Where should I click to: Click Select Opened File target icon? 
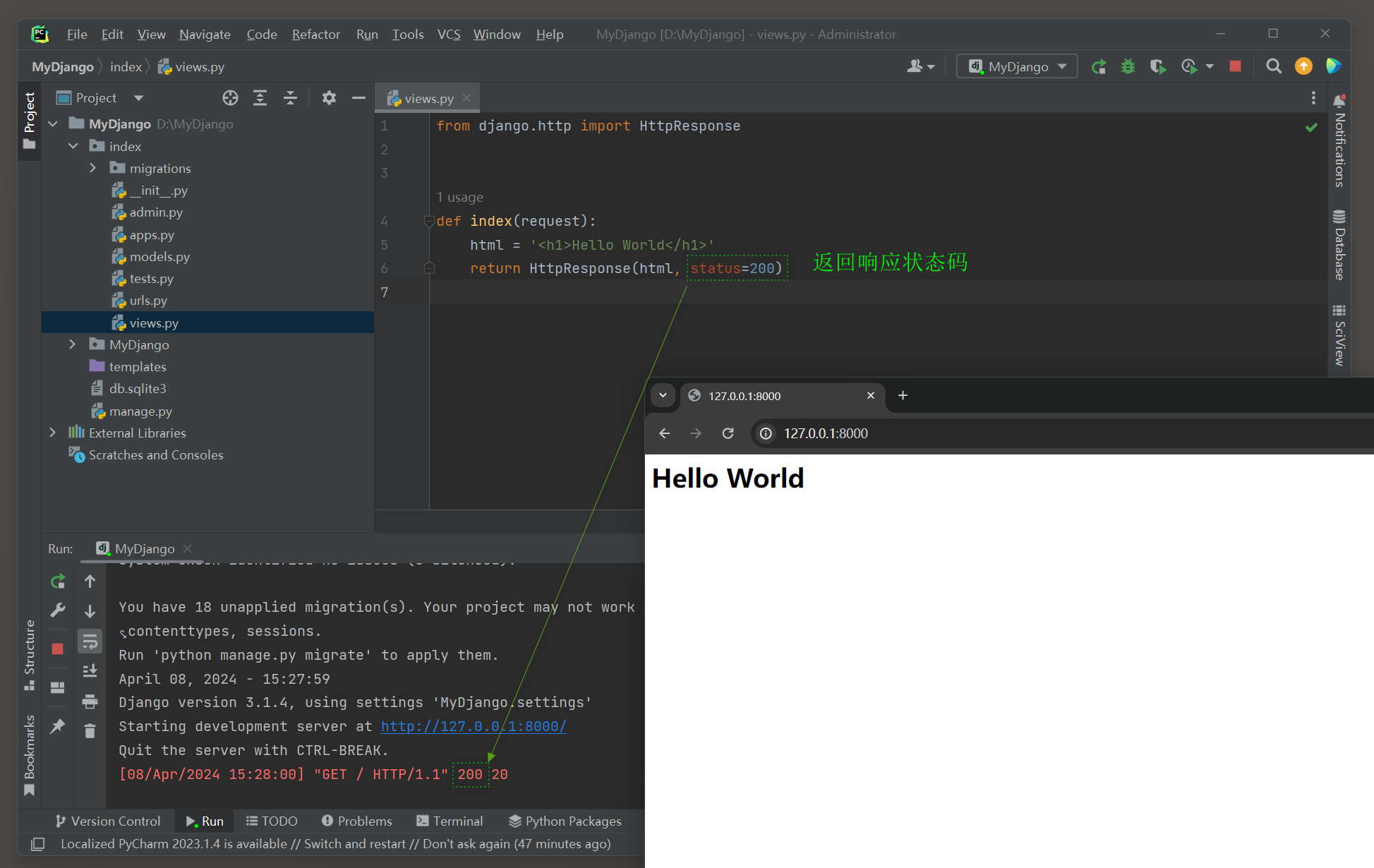(x=230, y=98)
